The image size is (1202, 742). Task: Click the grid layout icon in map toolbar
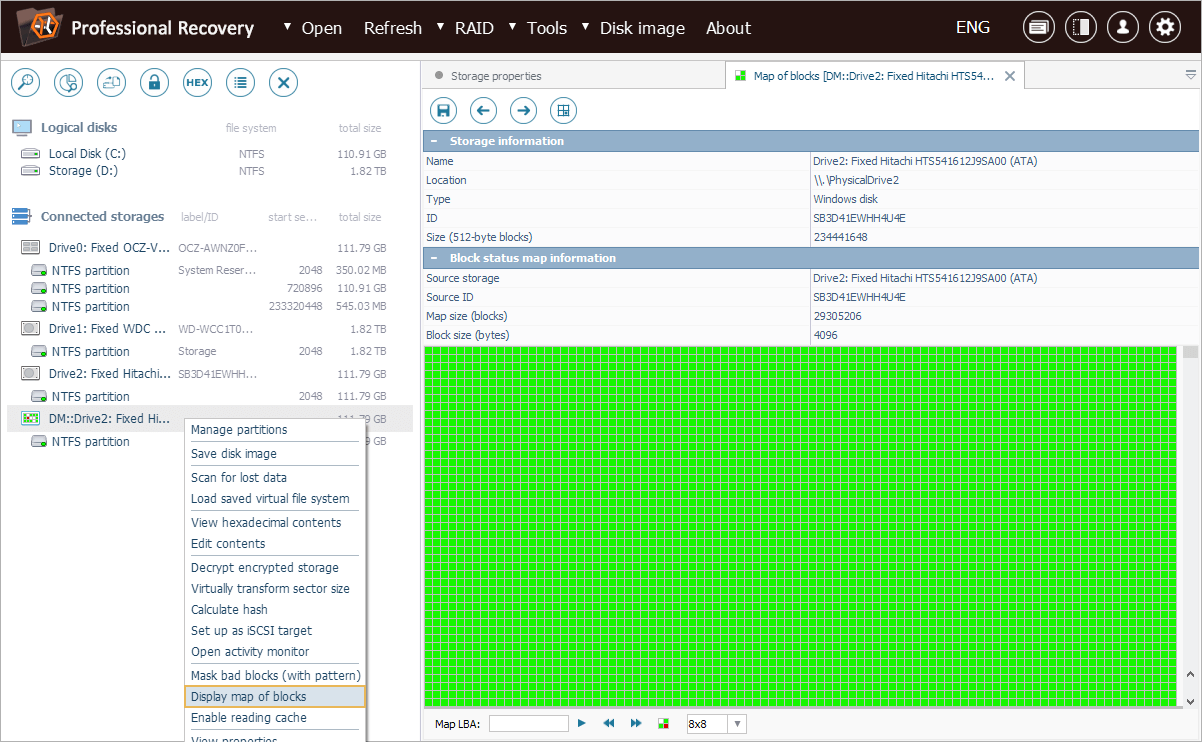(x=563, y=110)
